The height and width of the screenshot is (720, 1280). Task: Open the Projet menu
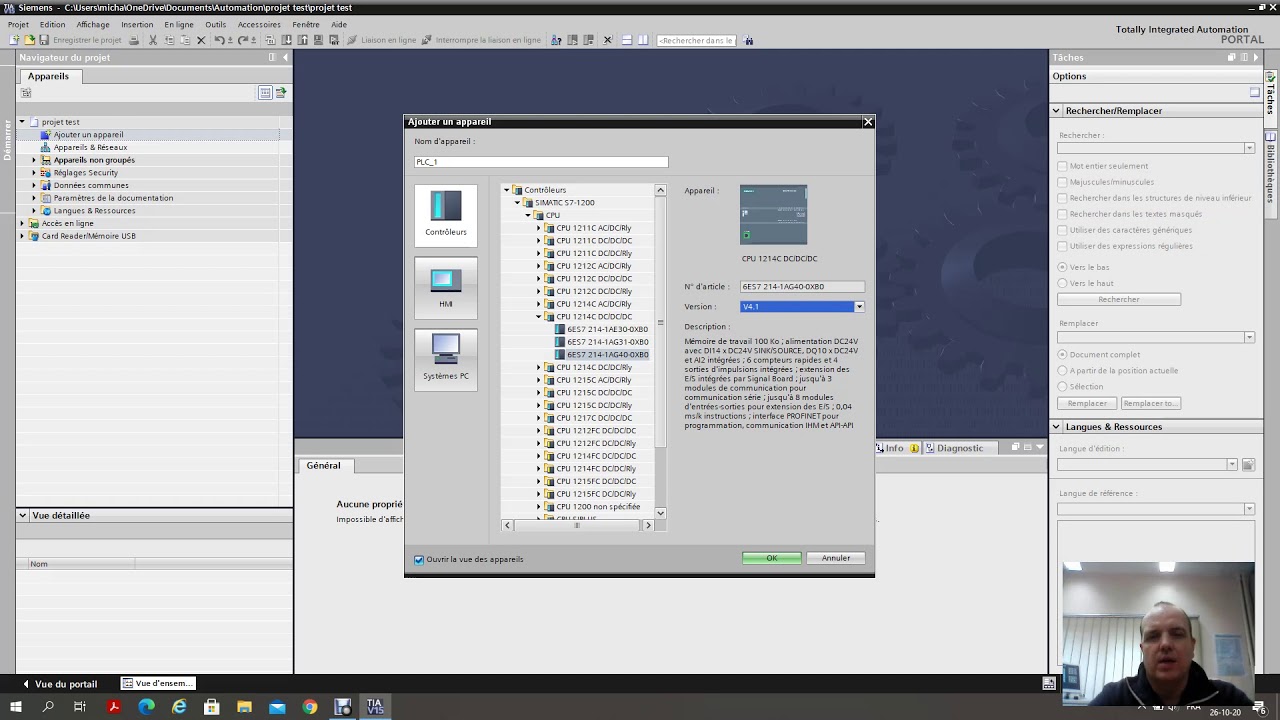(x=18, y=24)
